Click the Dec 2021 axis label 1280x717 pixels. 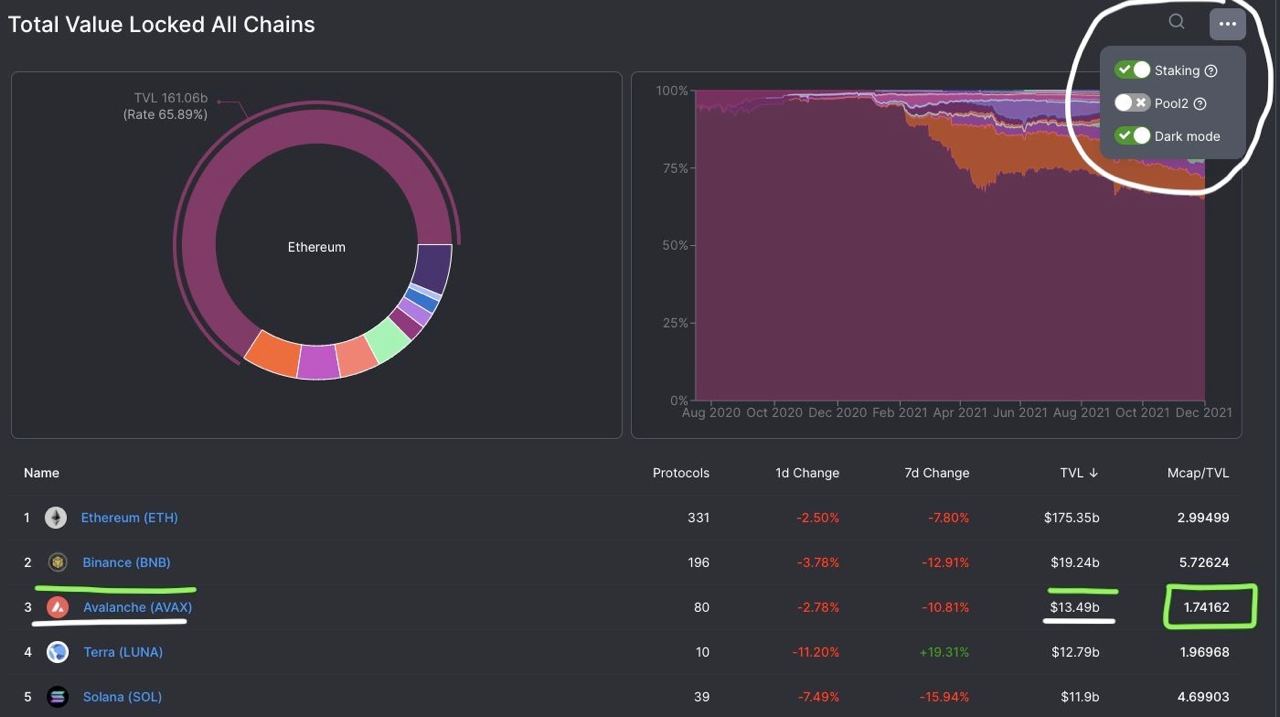(1203, 412)
